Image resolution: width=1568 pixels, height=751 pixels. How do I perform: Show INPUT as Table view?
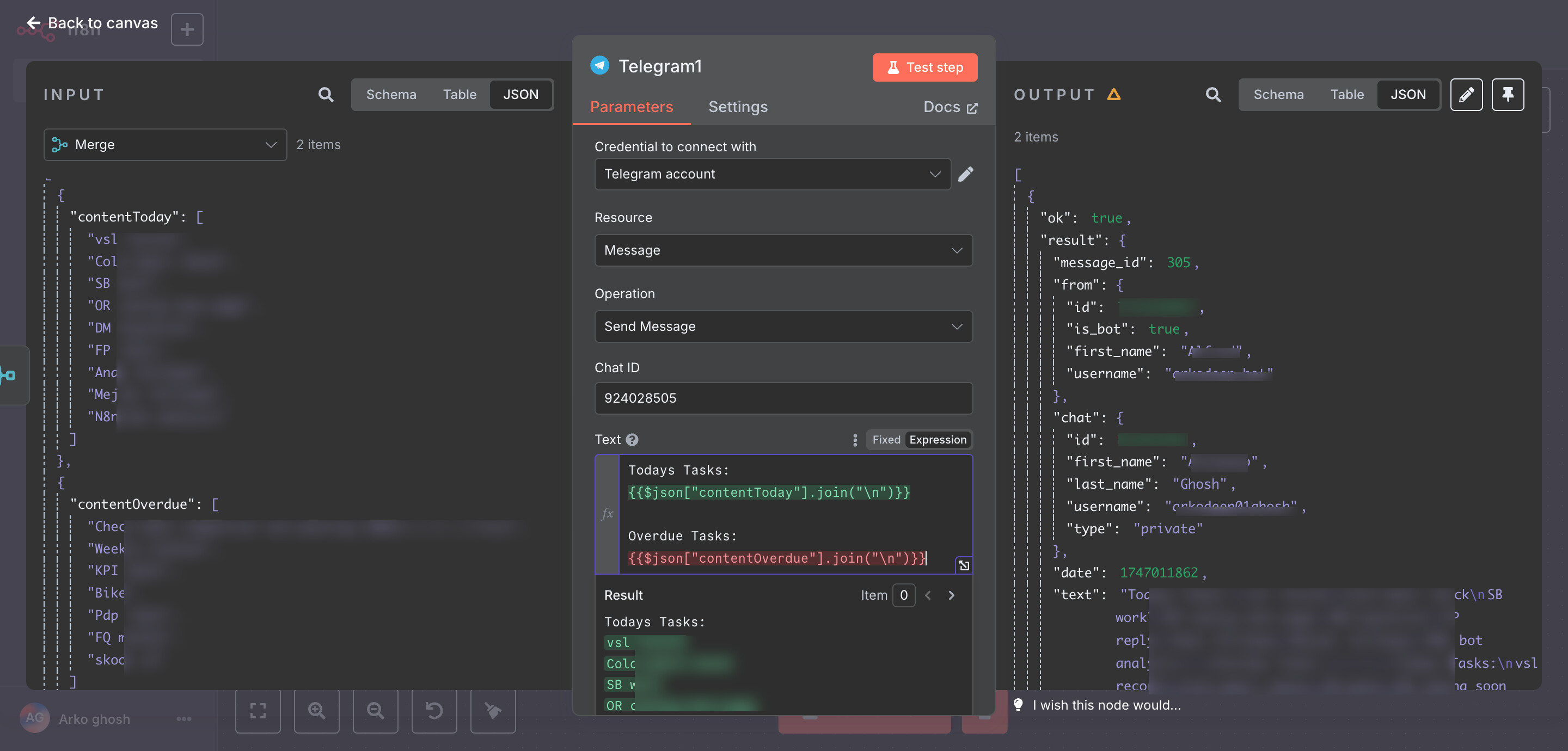460,94
